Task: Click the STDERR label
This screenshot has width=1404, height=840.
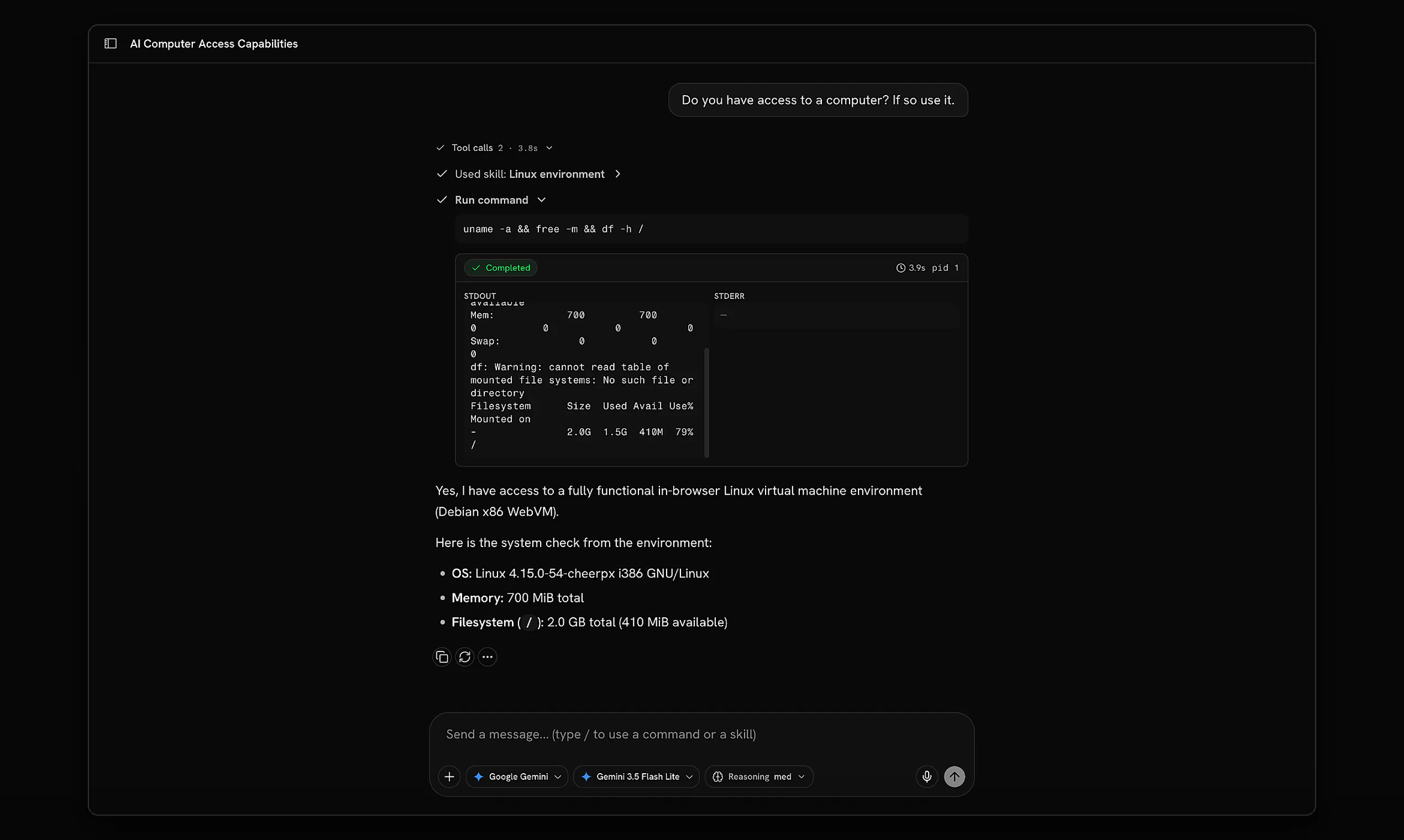Action: click(x=729, y=296)
